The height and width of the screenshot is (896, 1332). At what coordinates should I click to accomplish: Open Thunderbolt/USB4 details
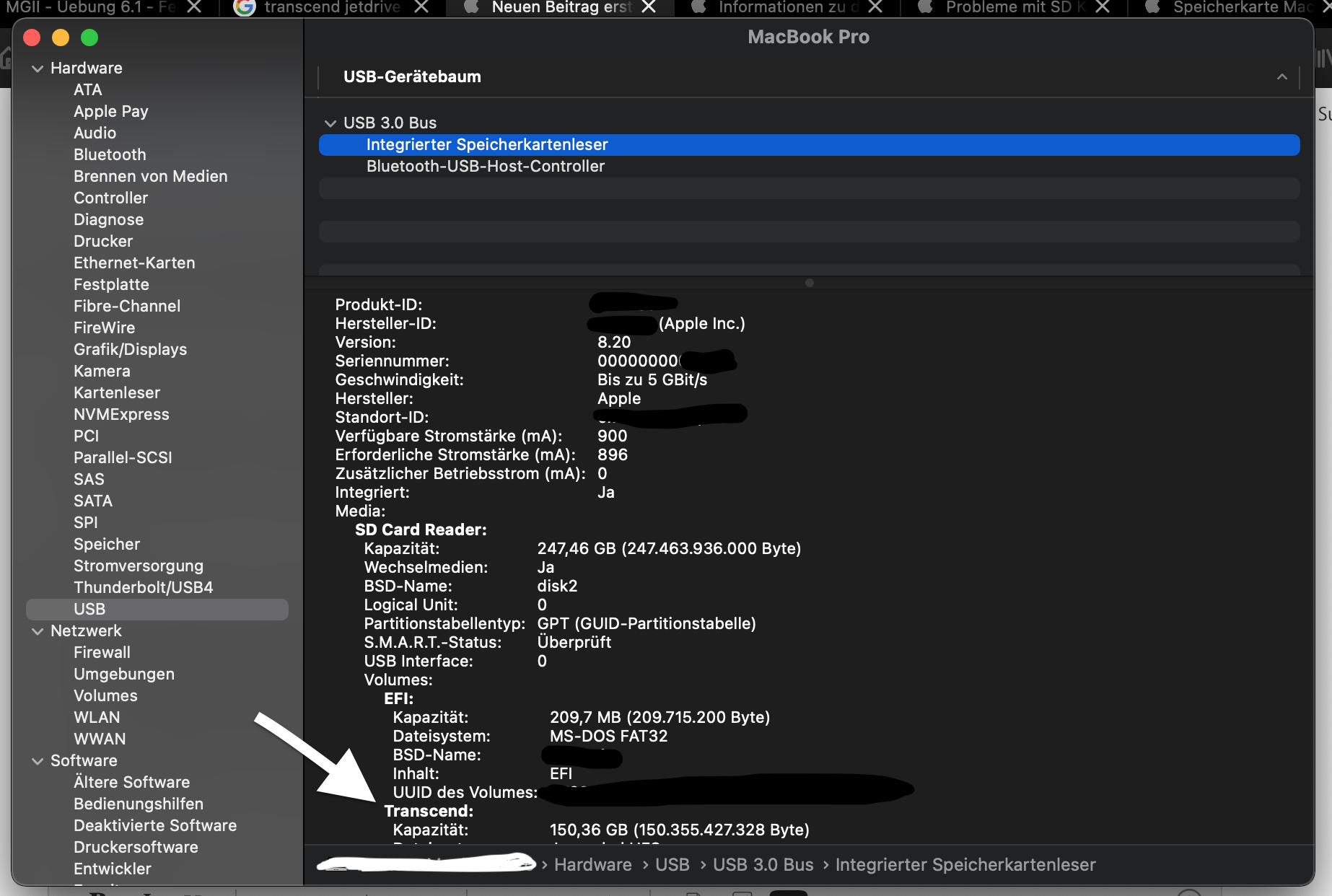(144, 588)
